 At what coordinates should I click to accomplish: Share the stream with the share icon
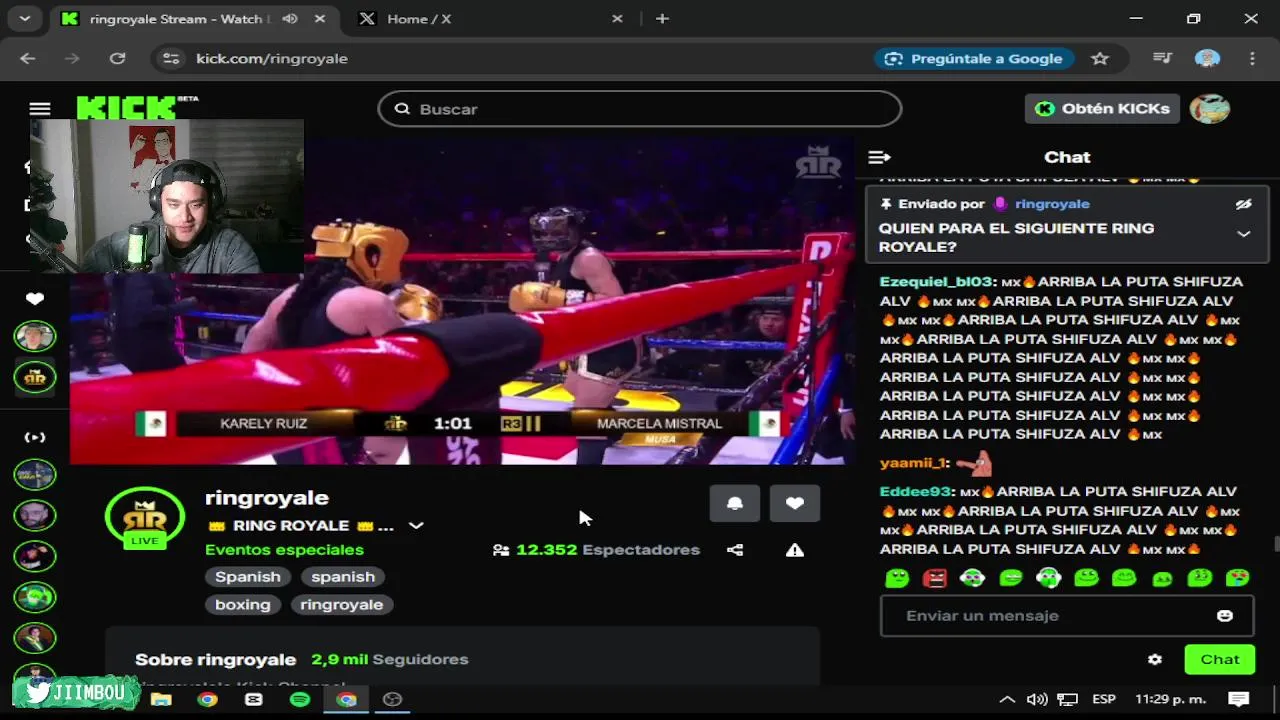click(x=735, y=550)
